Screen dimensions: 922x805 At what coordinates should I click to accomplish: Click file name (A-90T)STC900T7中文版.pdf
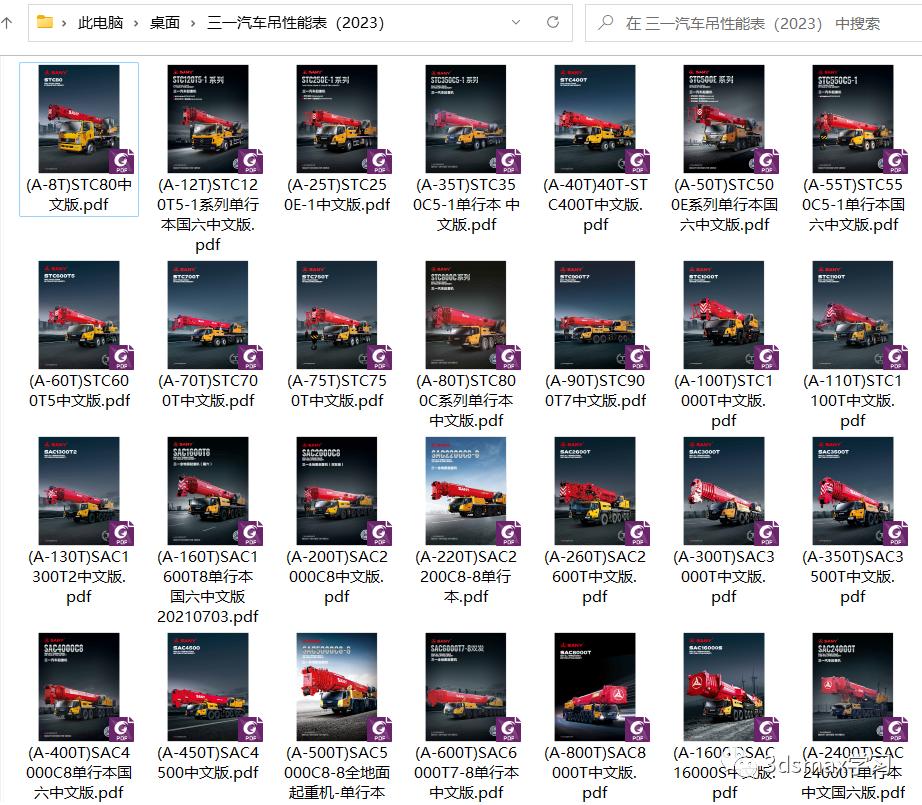(595, 390)
